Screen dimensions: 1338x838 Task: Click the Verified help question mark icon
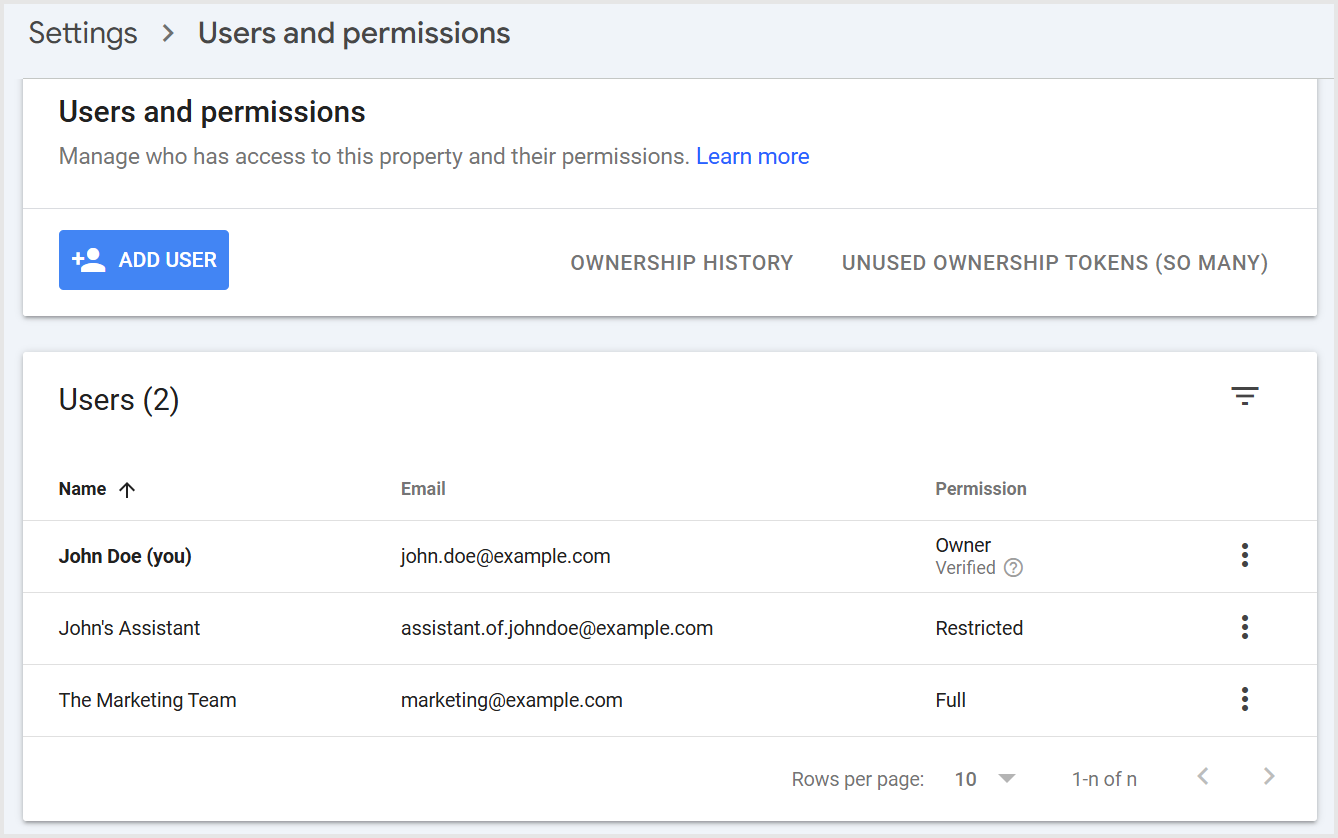[1013, 568]
